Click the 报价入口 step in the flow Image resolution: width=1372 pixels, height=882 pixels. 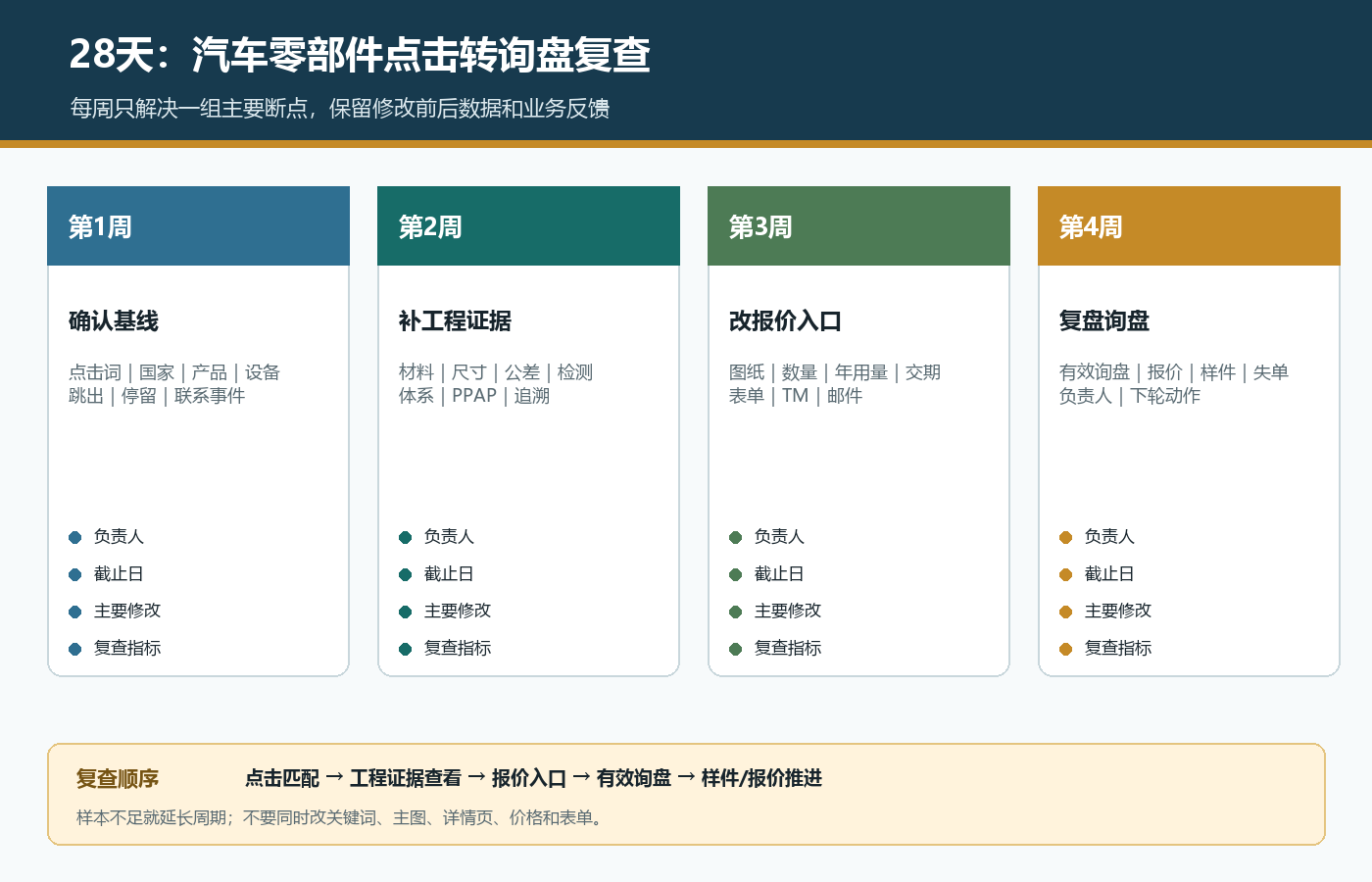[529, 778]
